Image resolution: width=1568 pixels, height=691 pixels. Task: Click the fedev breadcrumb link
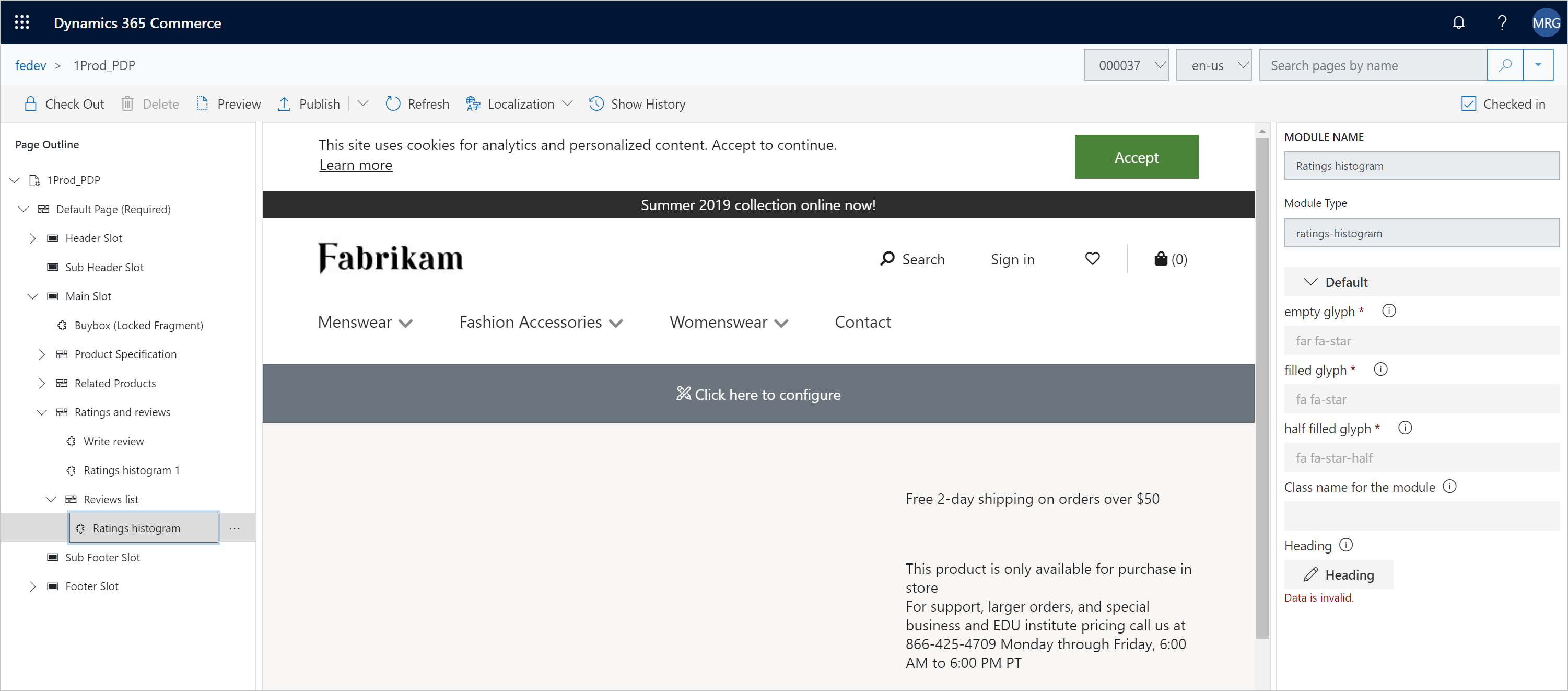29,65
